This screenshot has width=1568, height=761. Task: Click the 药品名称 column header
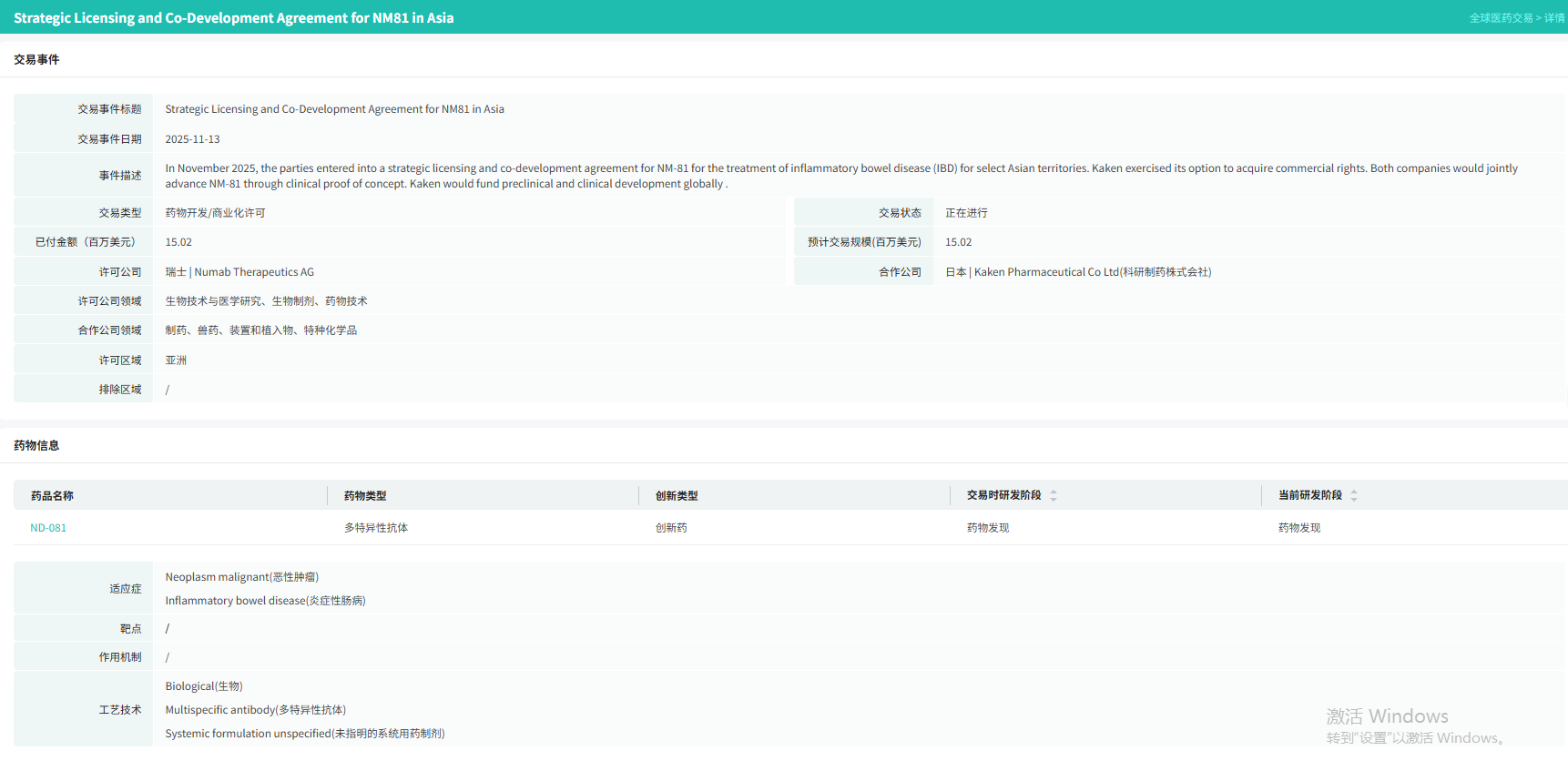coord(52,496)
